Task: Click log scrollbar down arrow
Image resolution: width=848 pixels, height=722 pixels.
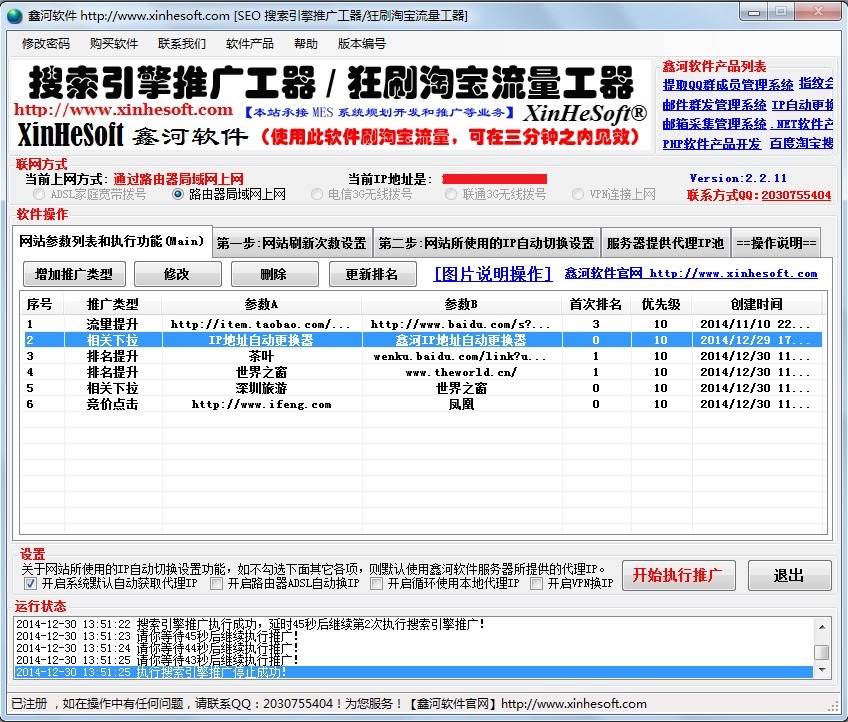Action: 822,670
